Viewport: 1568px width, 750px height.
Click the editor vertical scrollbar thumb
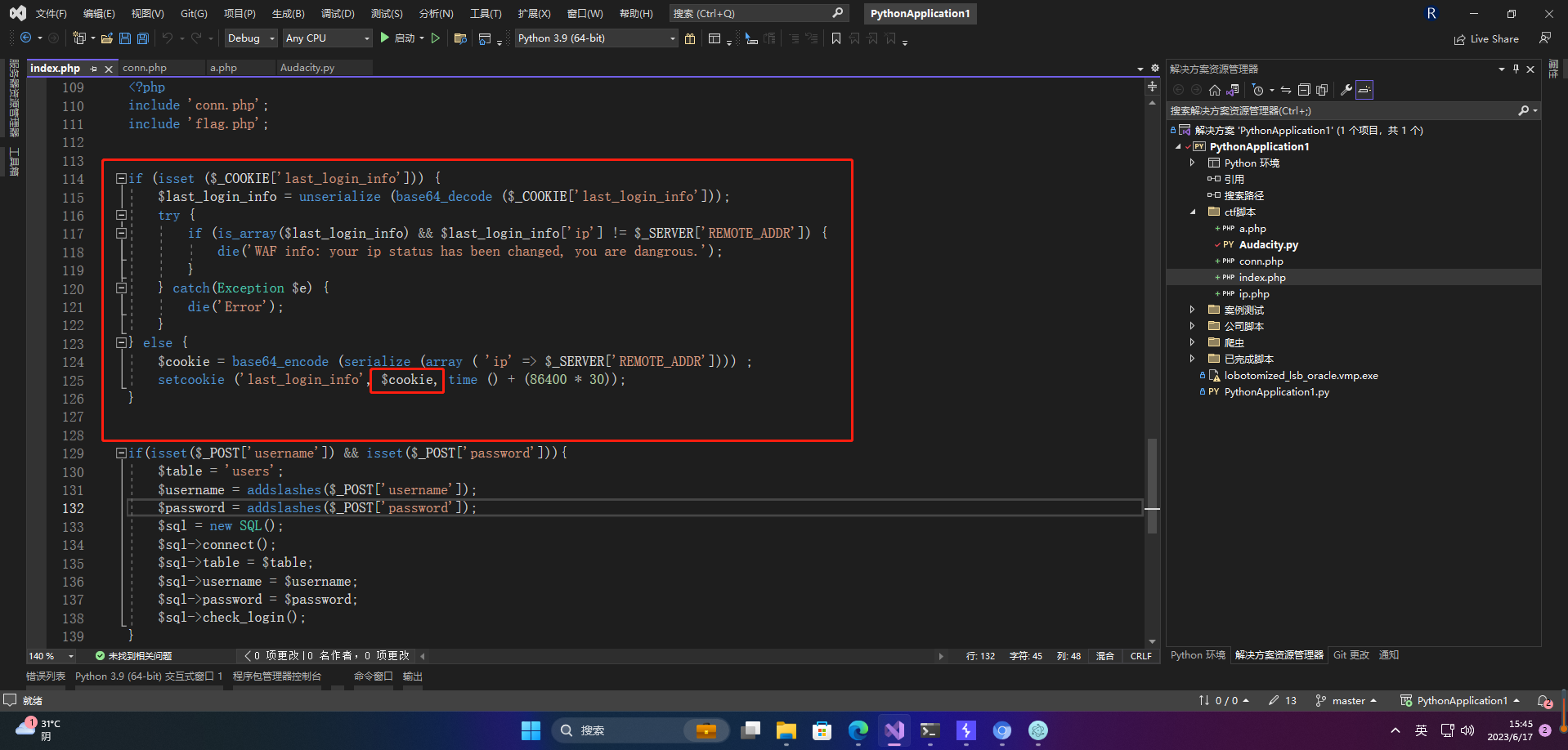(1152, 486)
